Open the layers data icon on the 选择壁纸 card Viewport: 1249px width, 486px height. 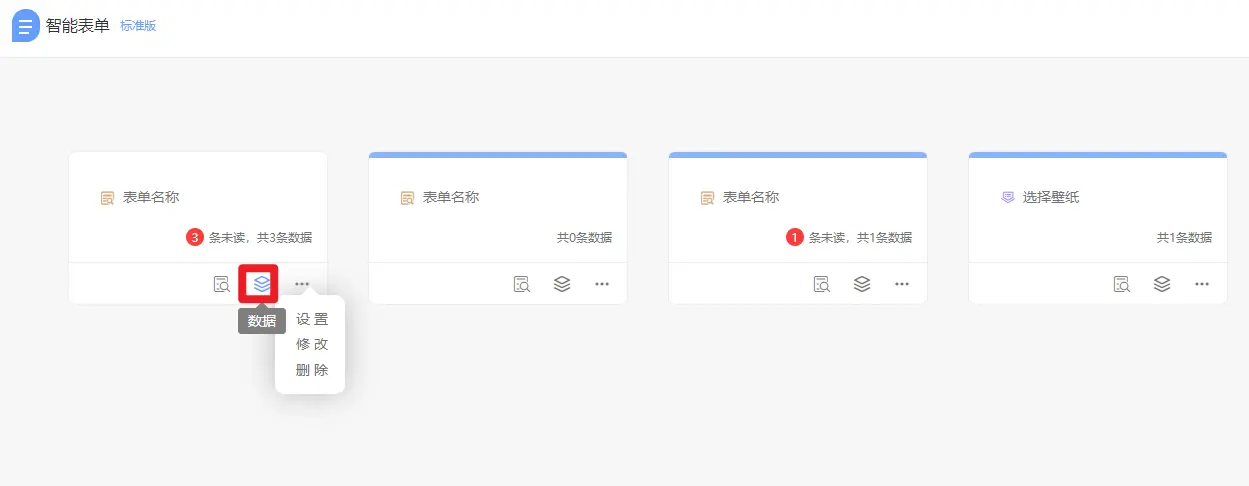[x=1162, y=284]
